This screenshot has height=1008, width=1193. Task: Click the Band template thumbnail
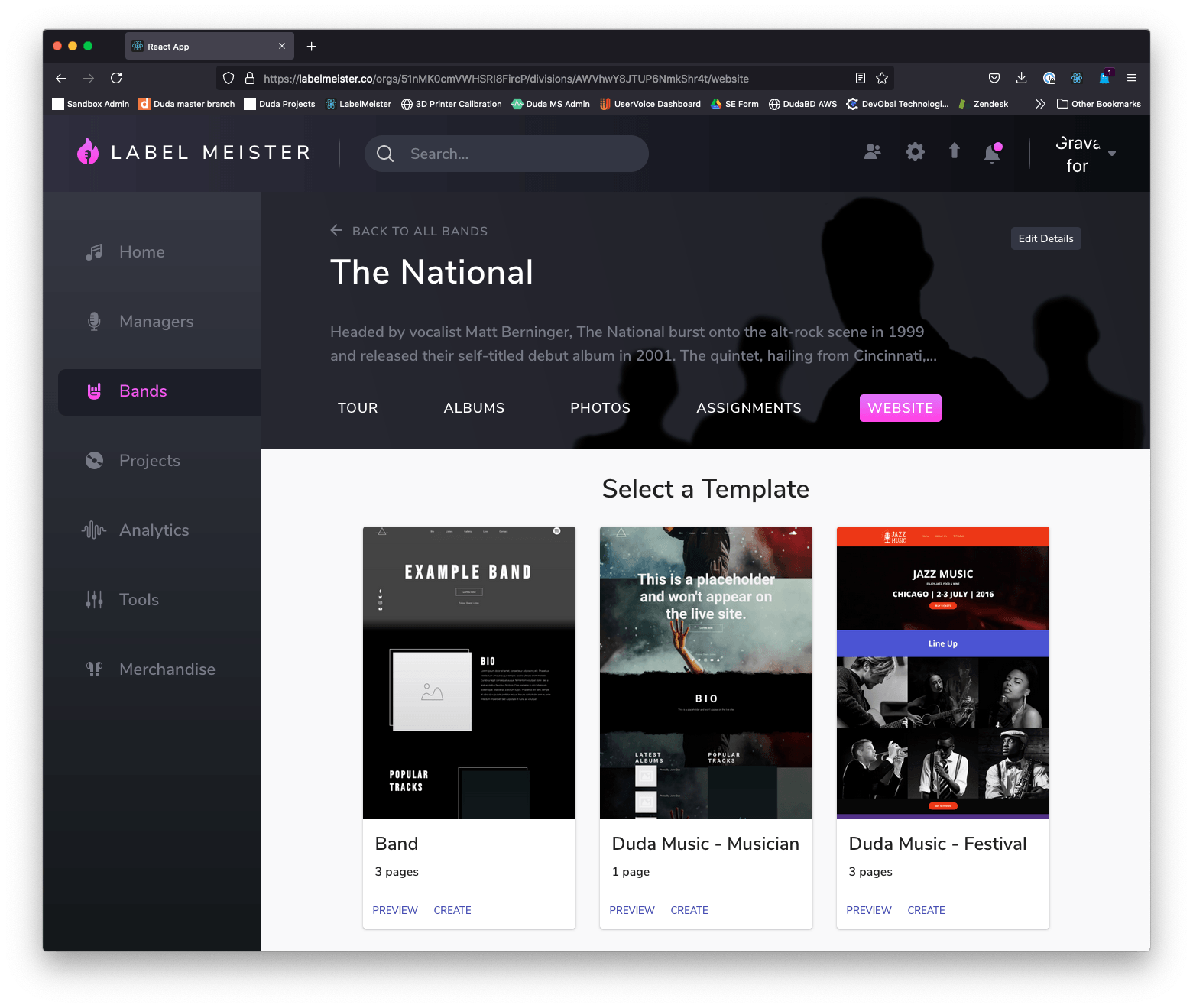coord(469,673)
